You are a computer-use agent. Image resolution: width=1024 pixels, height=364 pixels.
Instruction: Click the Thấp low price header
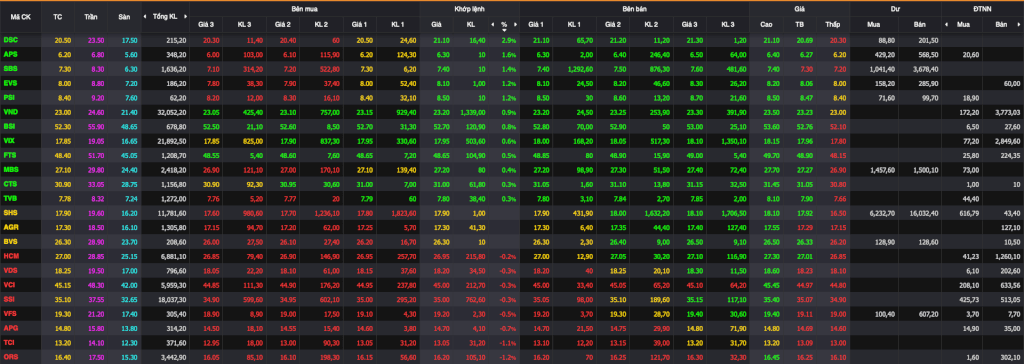(832, 24)
